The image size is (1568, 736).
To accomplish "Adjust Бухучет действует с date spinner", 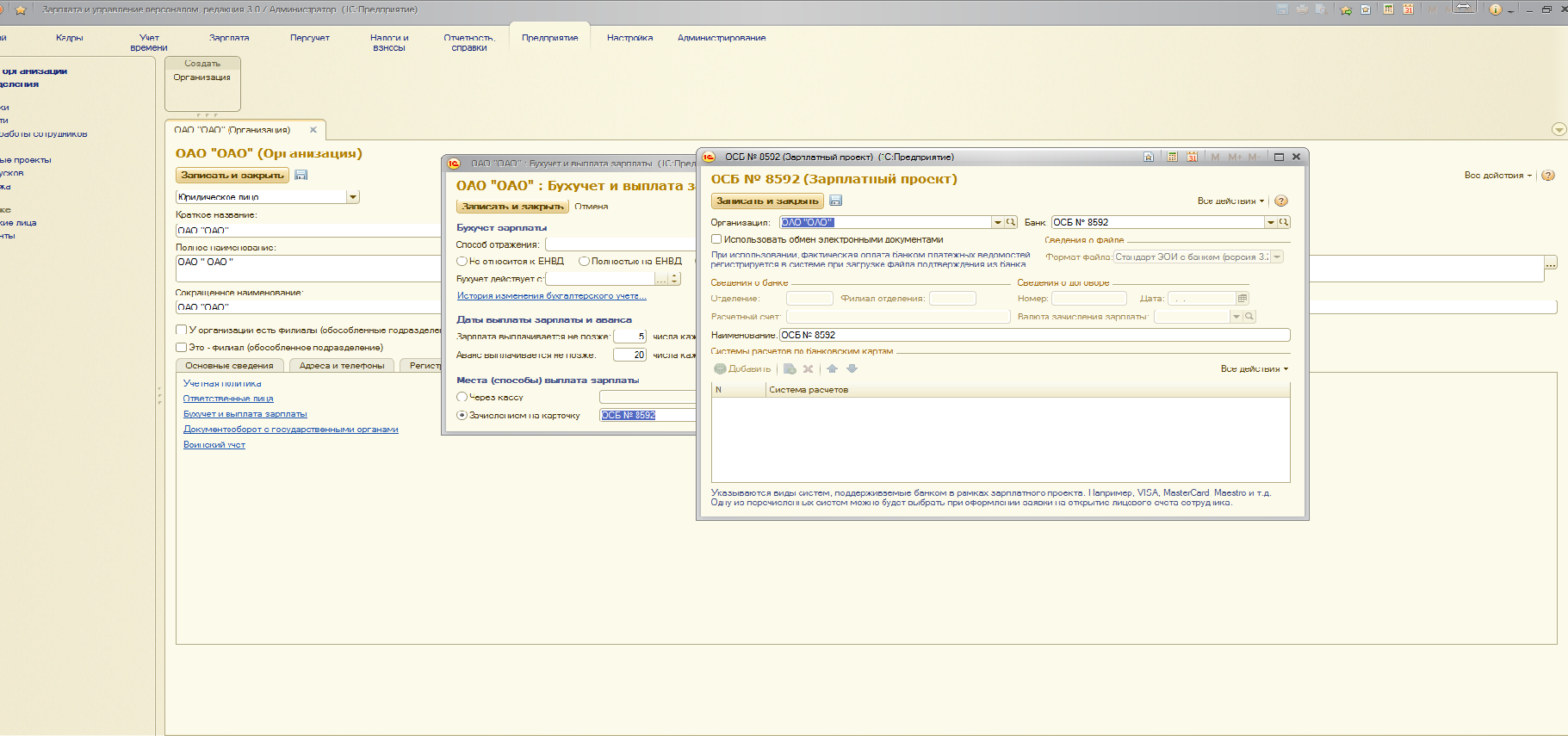I will pyautogui.click(x=675, y=279).
